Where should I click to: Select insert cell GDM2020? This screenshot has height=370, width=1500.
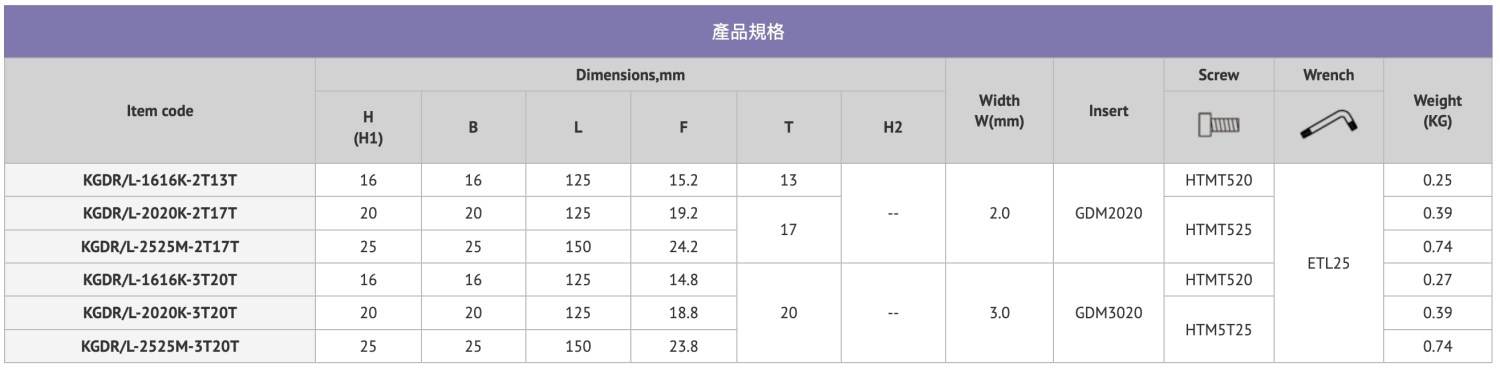tap(1108, 214)
